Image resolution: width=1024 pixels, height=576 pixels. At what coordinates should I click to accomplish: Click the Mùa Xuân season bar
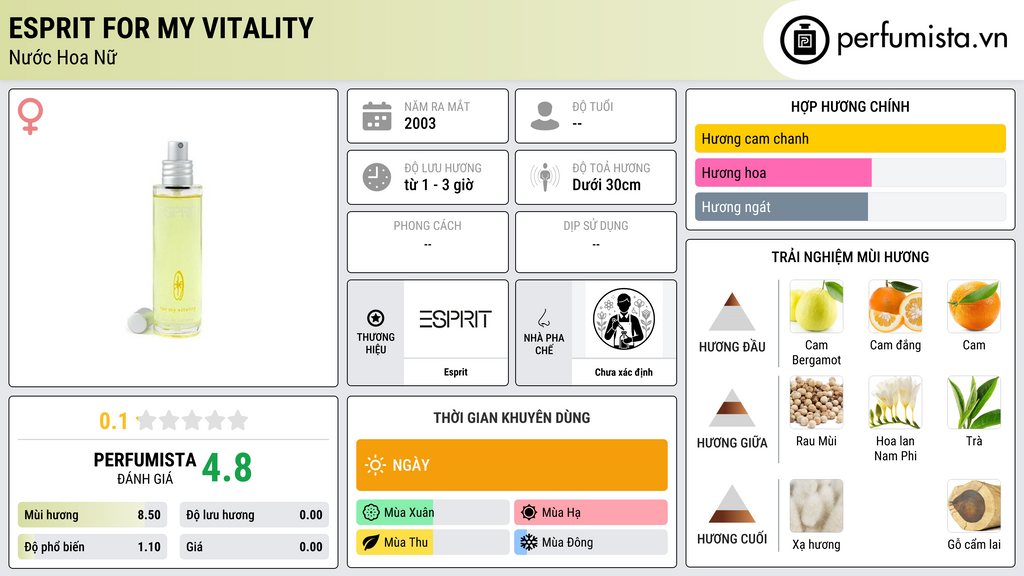coord(433,512)
